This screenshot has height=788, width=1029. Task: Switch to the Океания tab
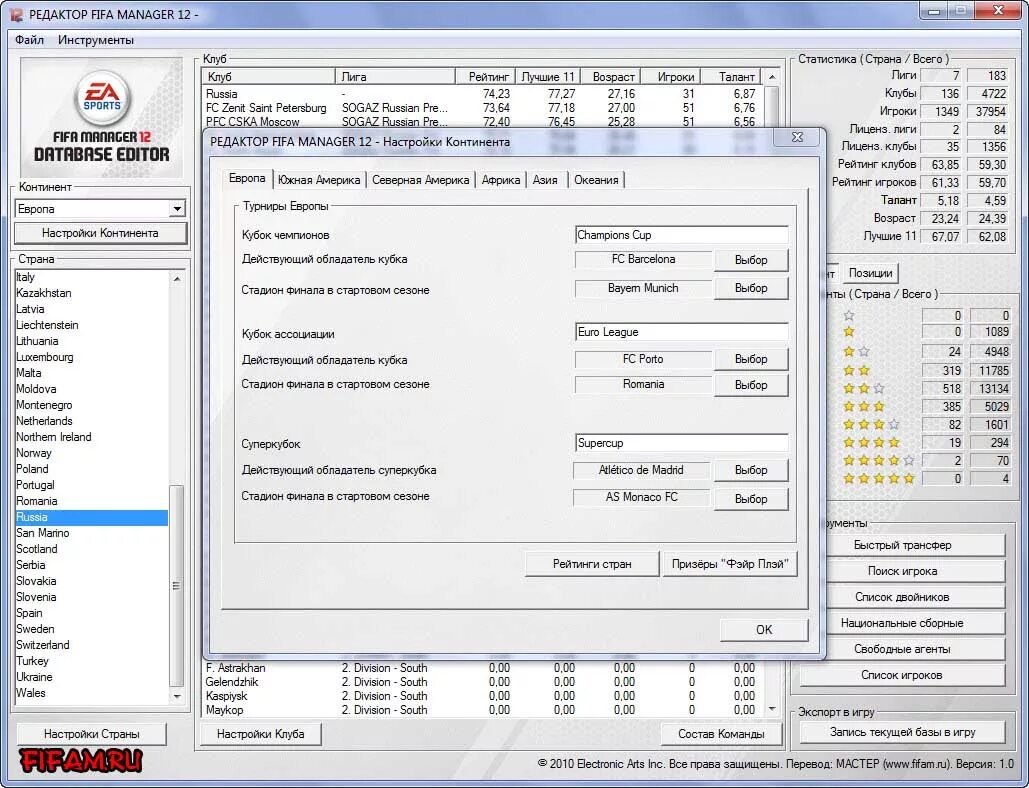coord(596,180)
